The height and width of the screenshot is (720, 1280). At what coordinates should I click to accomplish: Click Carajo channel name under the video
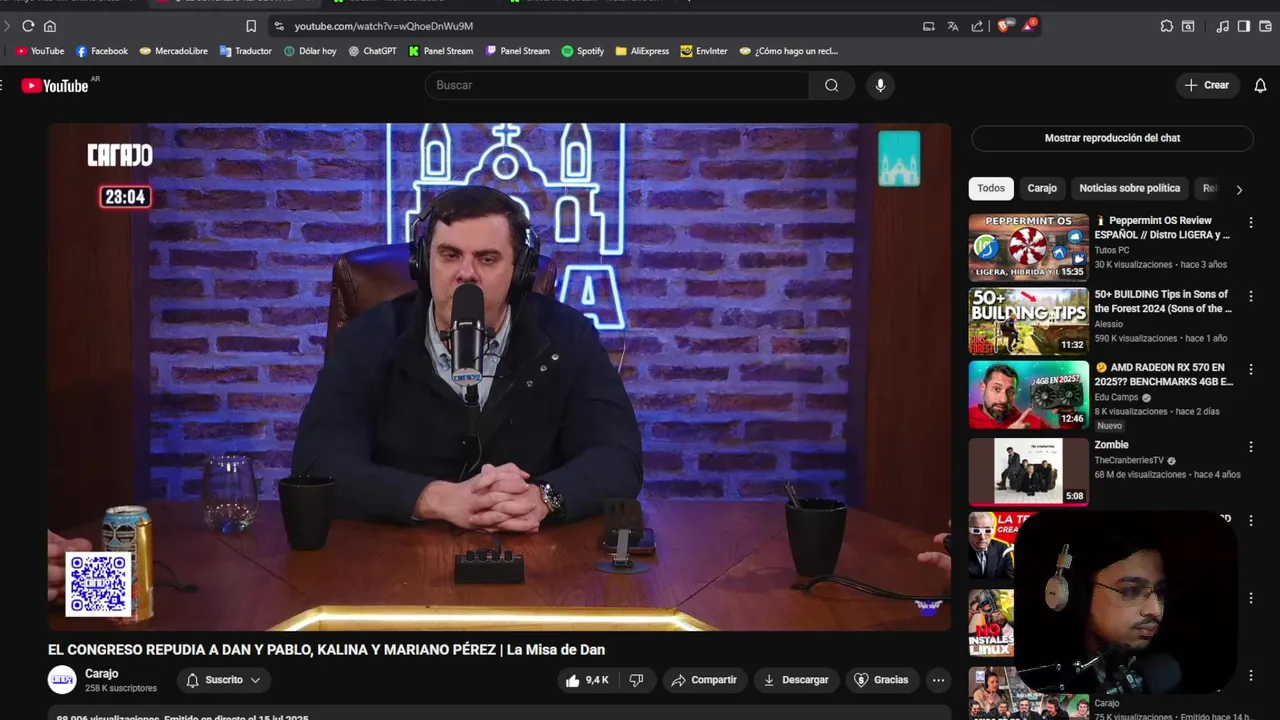click(x=102, y=674)
